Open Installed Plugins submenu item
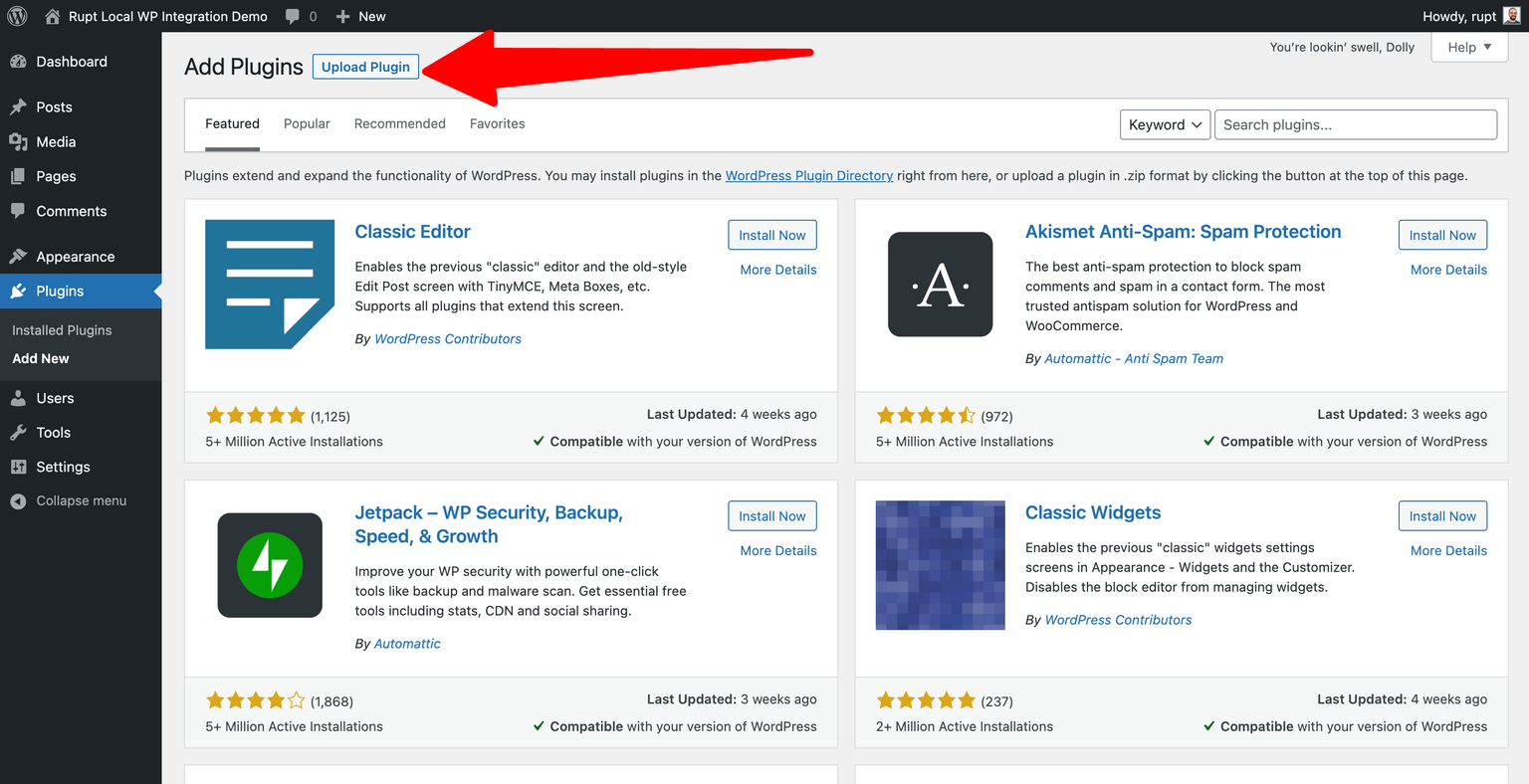 point(62,330)
